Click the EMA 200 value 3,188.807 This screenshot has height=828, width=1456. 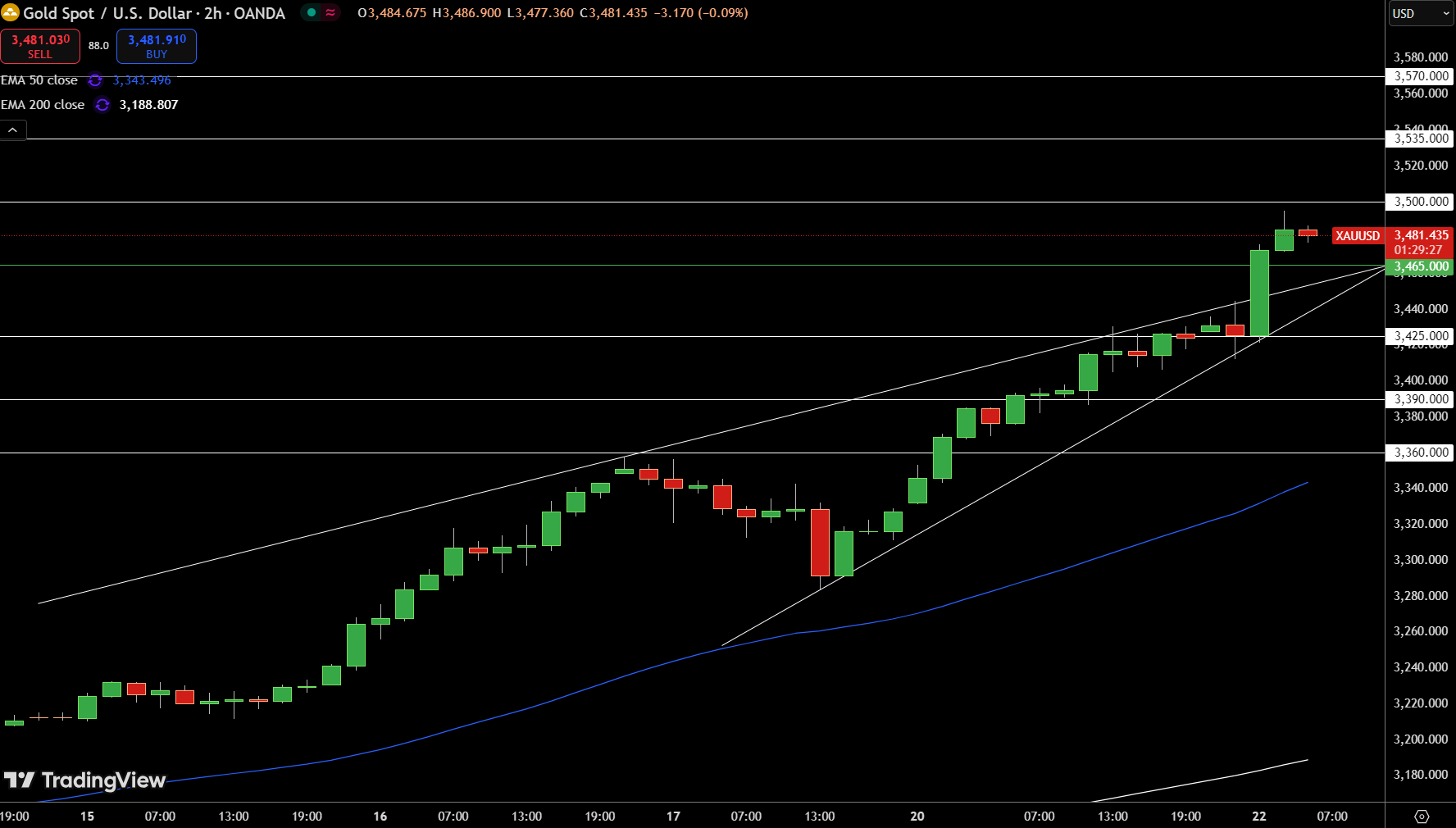pyautogui.click(x=148, y=105)
